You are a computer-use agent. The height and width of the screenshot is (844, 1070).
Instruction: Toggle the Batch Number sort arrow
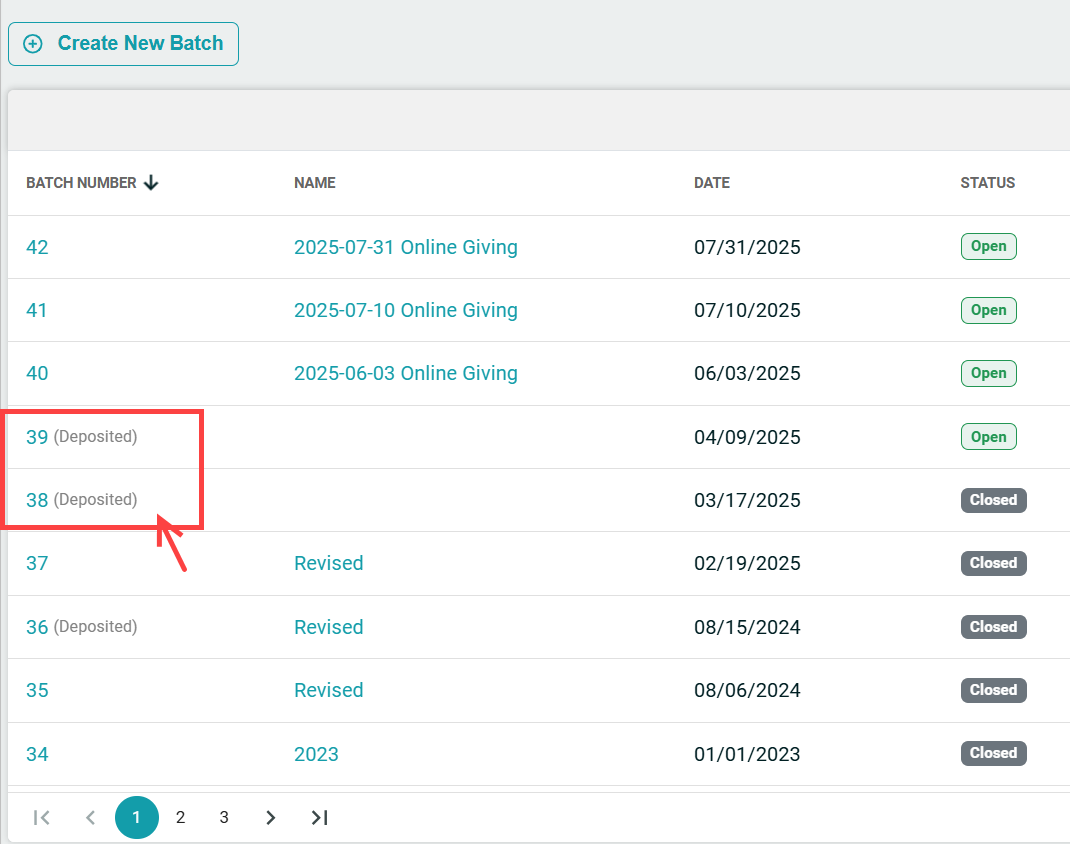tap(151, 183)
